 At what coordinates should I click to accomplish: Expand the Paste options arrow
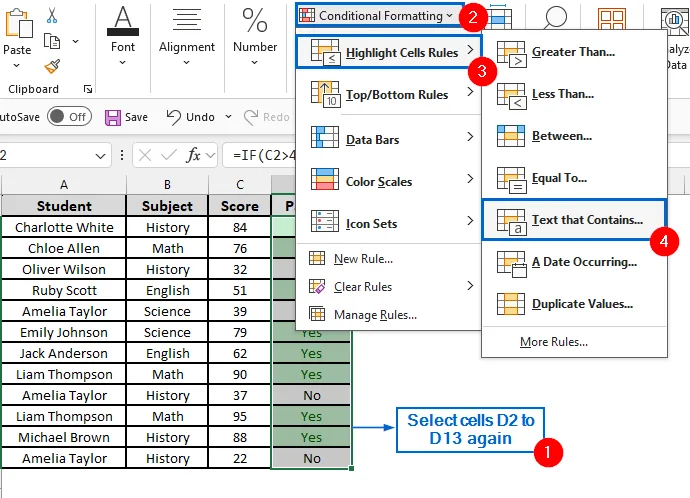click(x=17, y=66)
